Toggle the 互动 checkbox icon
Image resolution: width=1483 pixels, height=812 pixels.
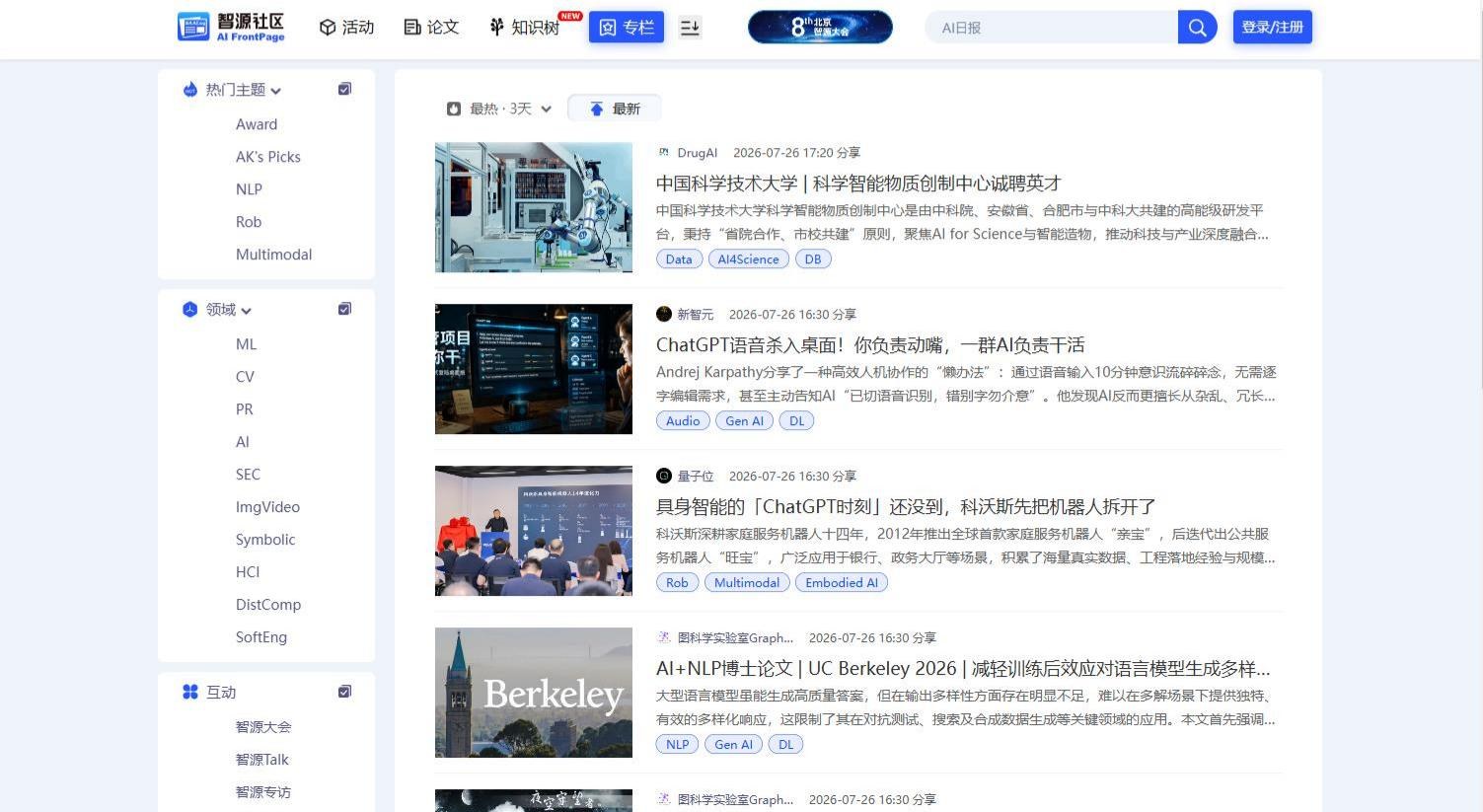[344, 692]
